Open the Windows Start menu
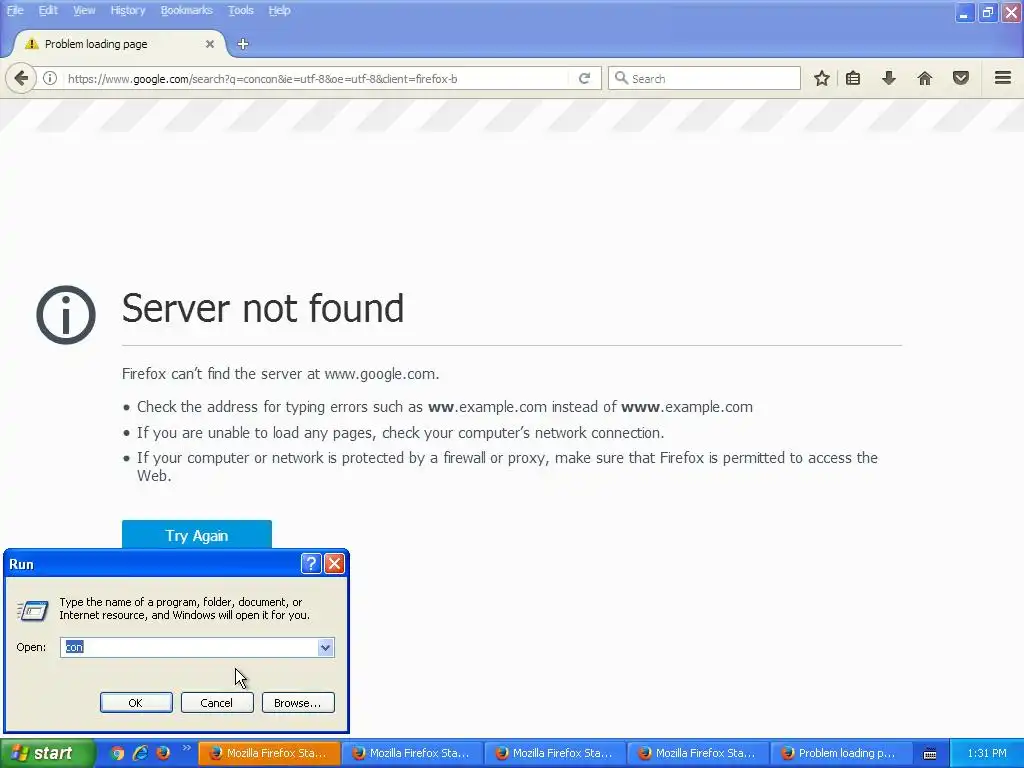Viewport: 1024px width, 768px height. [x=47, y=753]
